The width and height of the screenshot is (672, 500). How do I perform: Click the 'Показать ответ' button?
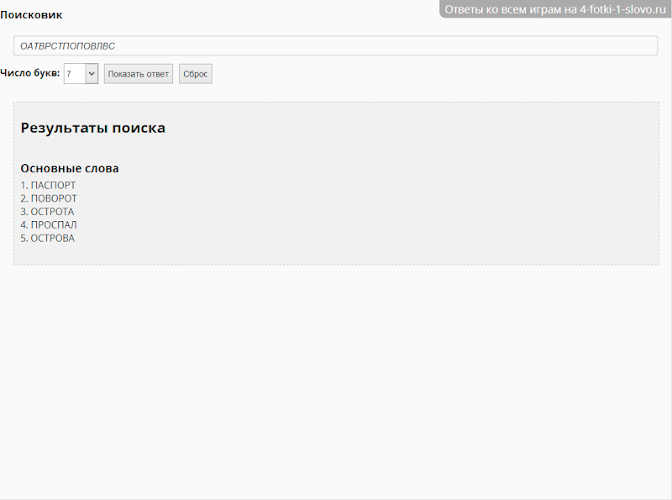138,74
